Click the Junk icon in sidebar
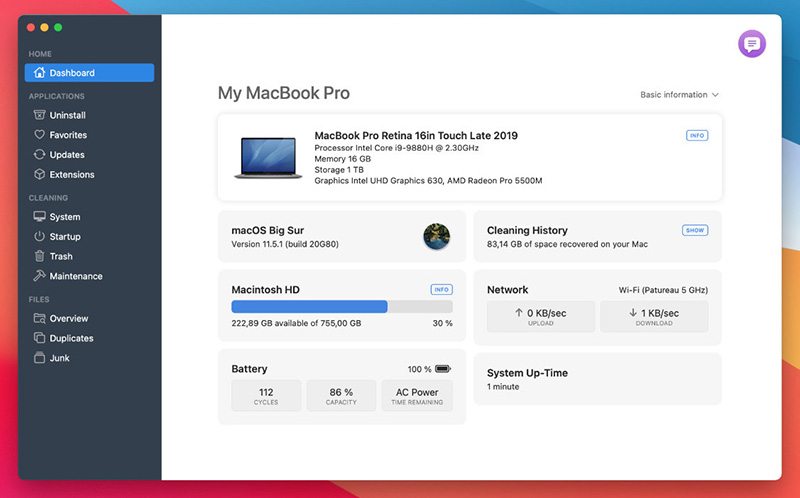Image resolution: width=800 pixels, height=498 pixels. 39,358
